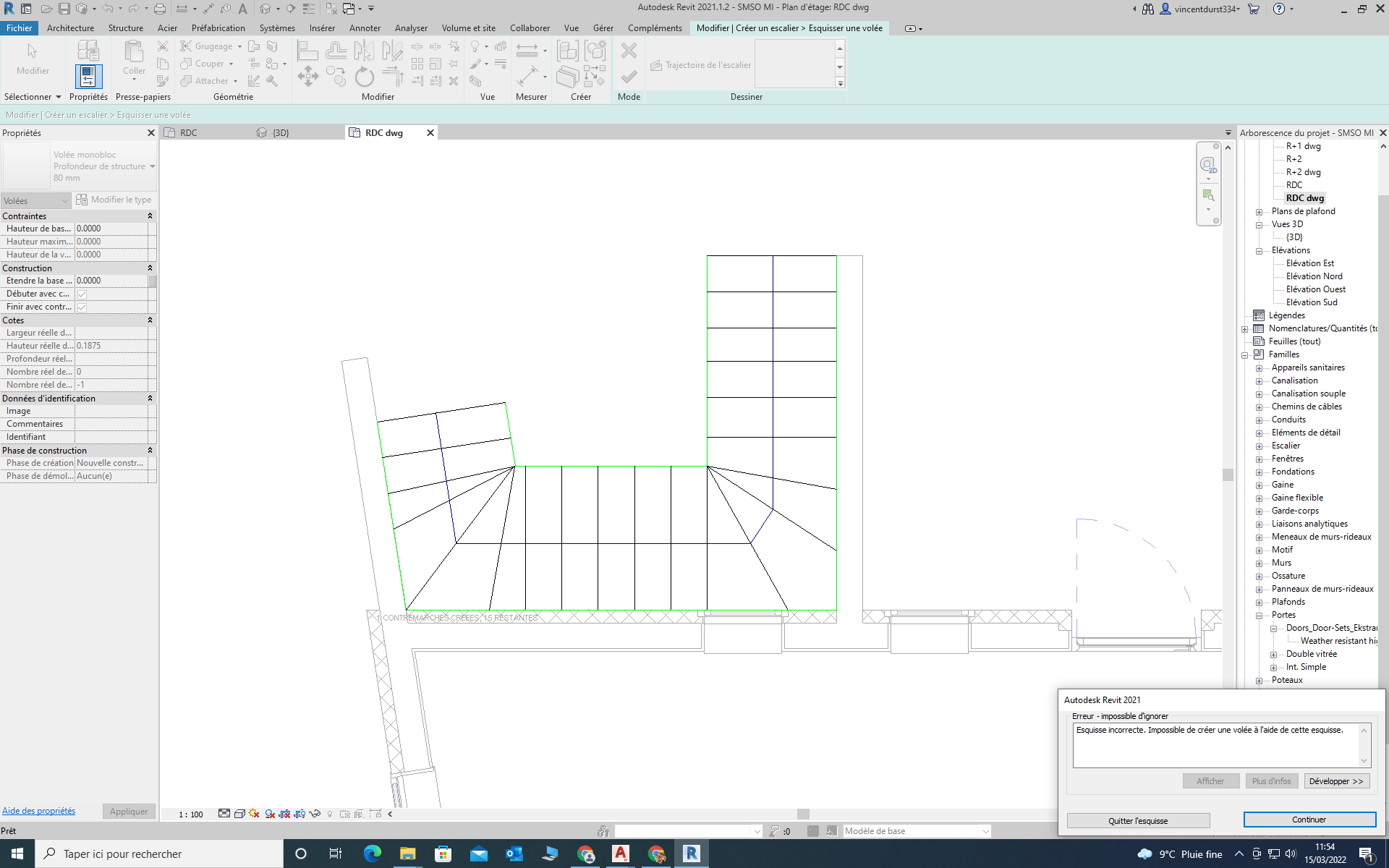This screenshot has width=1389, height=868.
Task: Click the Hauteur de base value field
Action: (112, 229)
